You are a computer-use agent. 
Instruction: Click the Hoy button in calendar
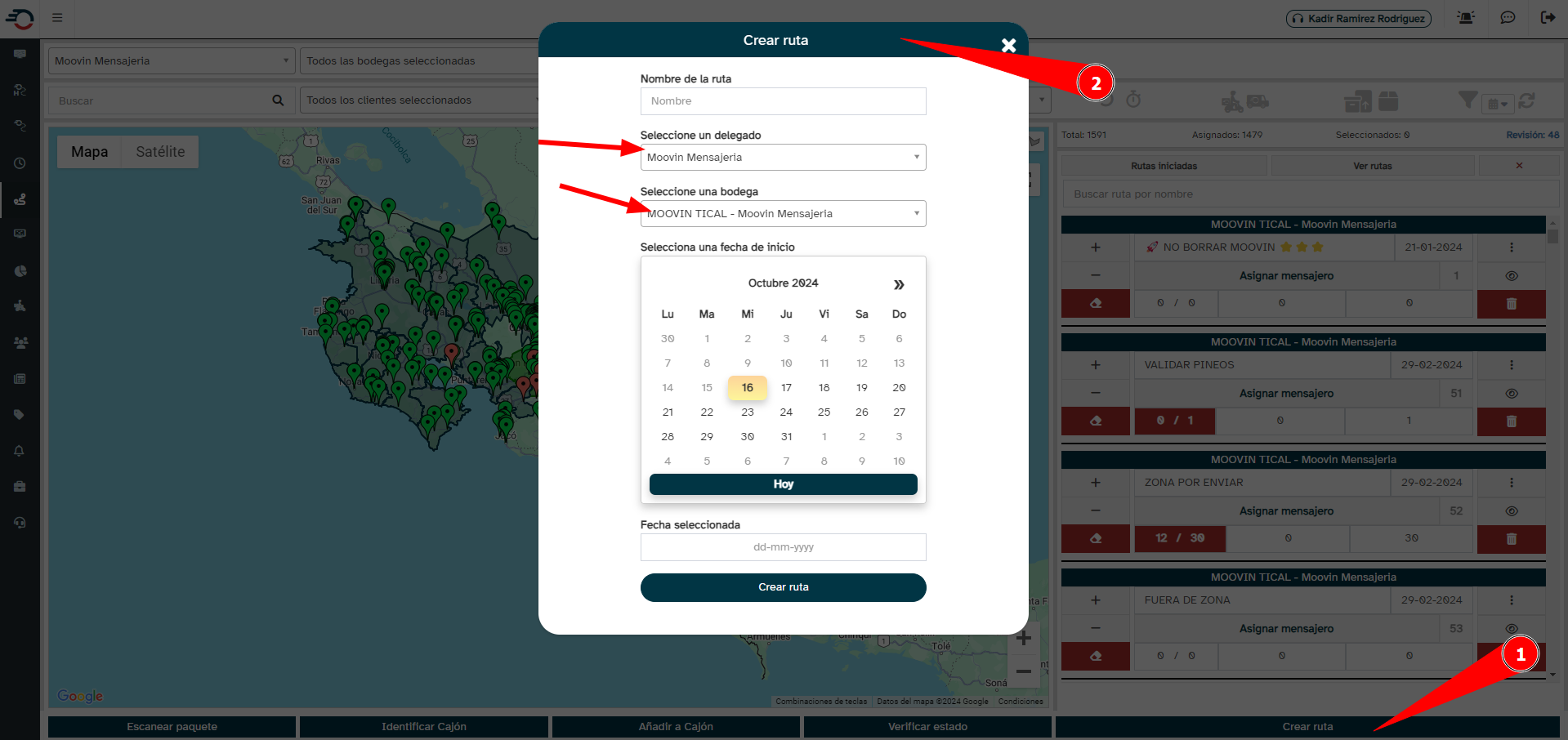point(783,484)
